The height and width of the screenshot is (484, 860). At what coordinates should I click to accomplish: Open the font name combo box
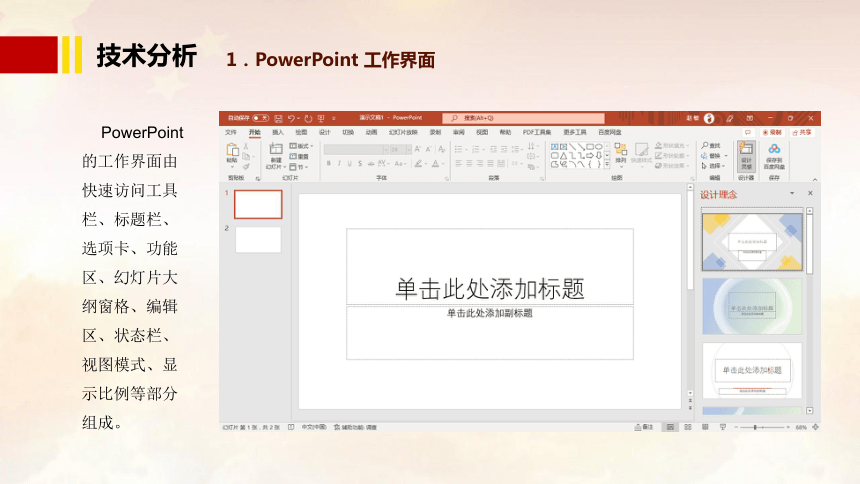tap(356, 149)
